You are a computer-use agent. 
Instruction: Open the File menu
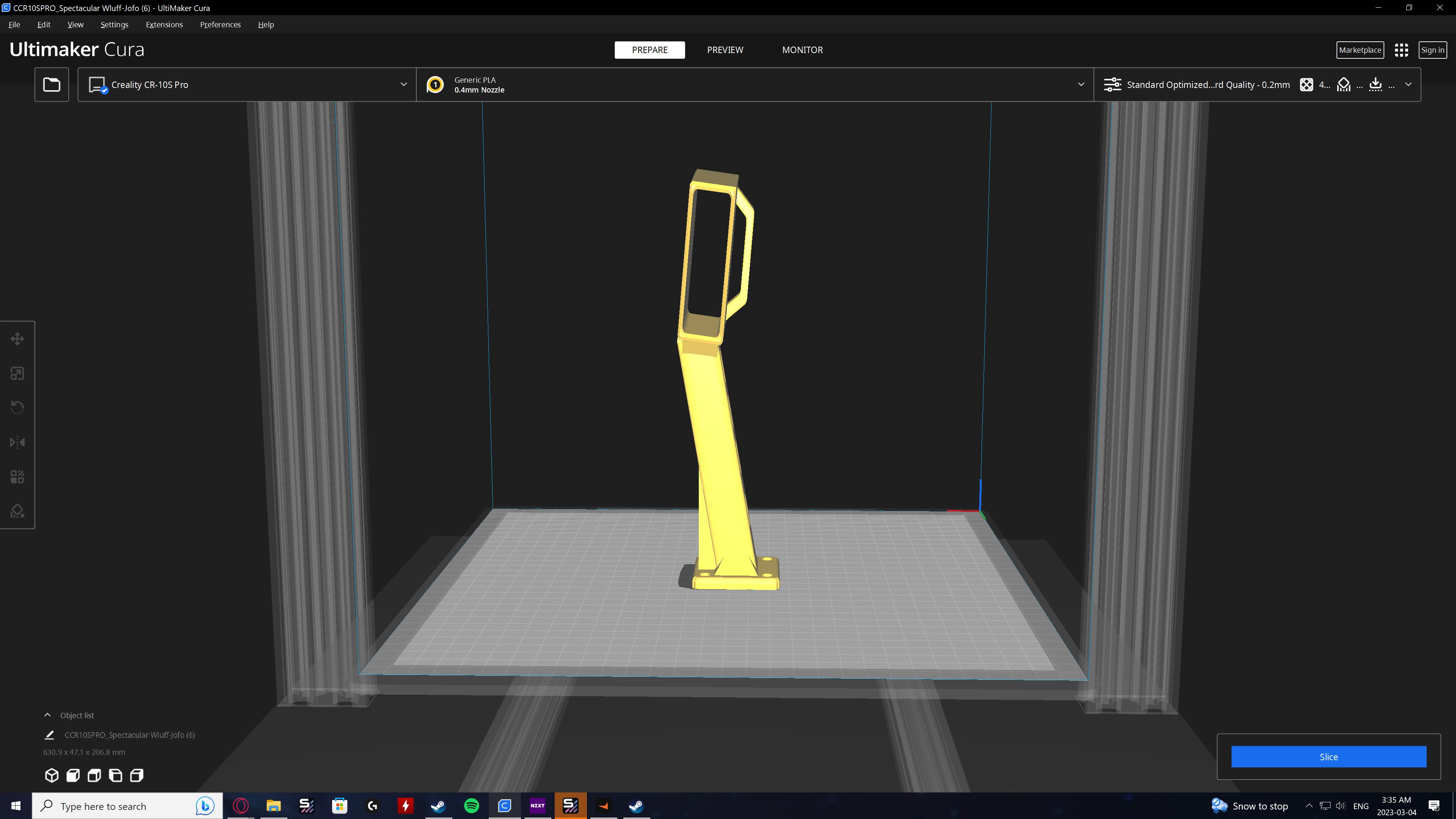(x=14, y=25)
